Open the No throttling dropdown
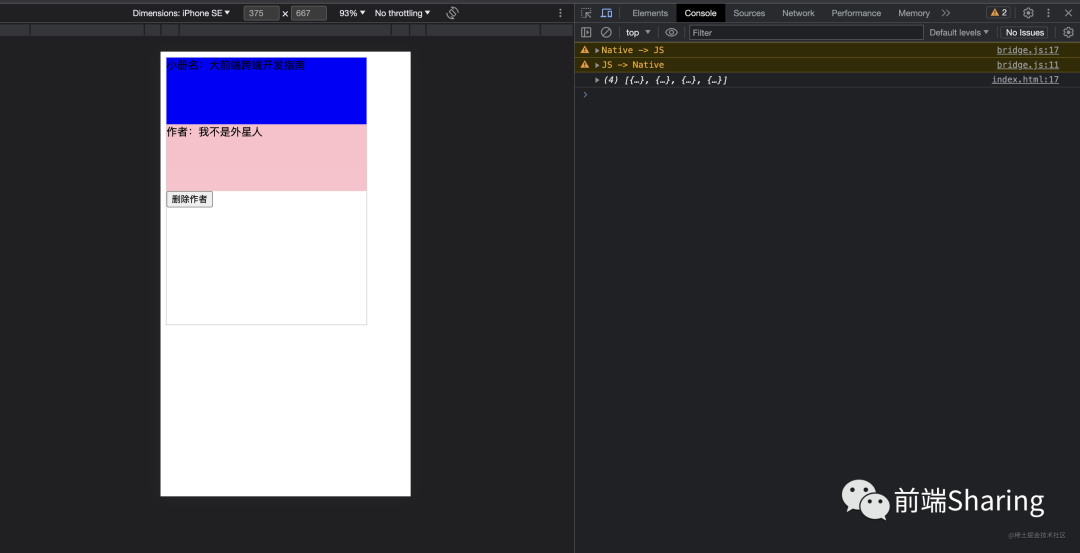The height and width of the screenshot is (553, 1080). coord(402,13)
